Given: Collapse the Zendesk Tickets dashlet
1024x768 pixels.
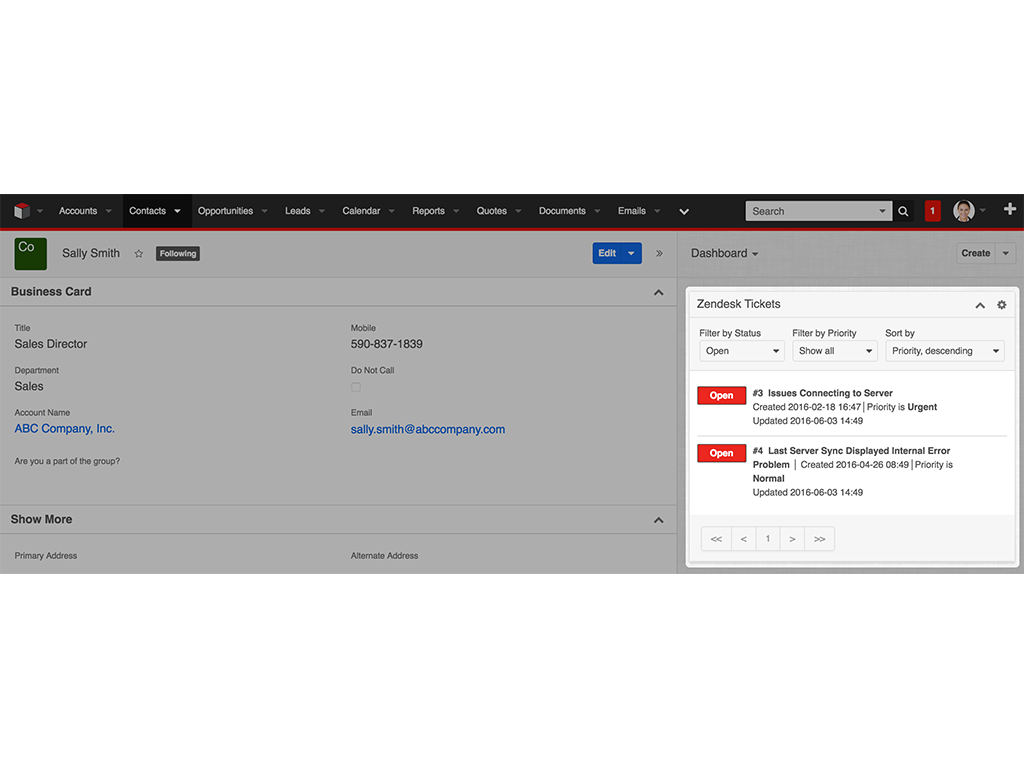Looking at the screenshot, I should click(980, 305).
